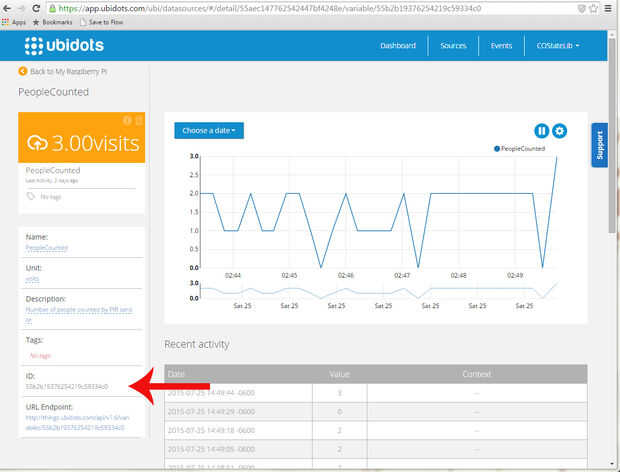Edit the Description text
The image size is (620, 472).
pos(79,315)
